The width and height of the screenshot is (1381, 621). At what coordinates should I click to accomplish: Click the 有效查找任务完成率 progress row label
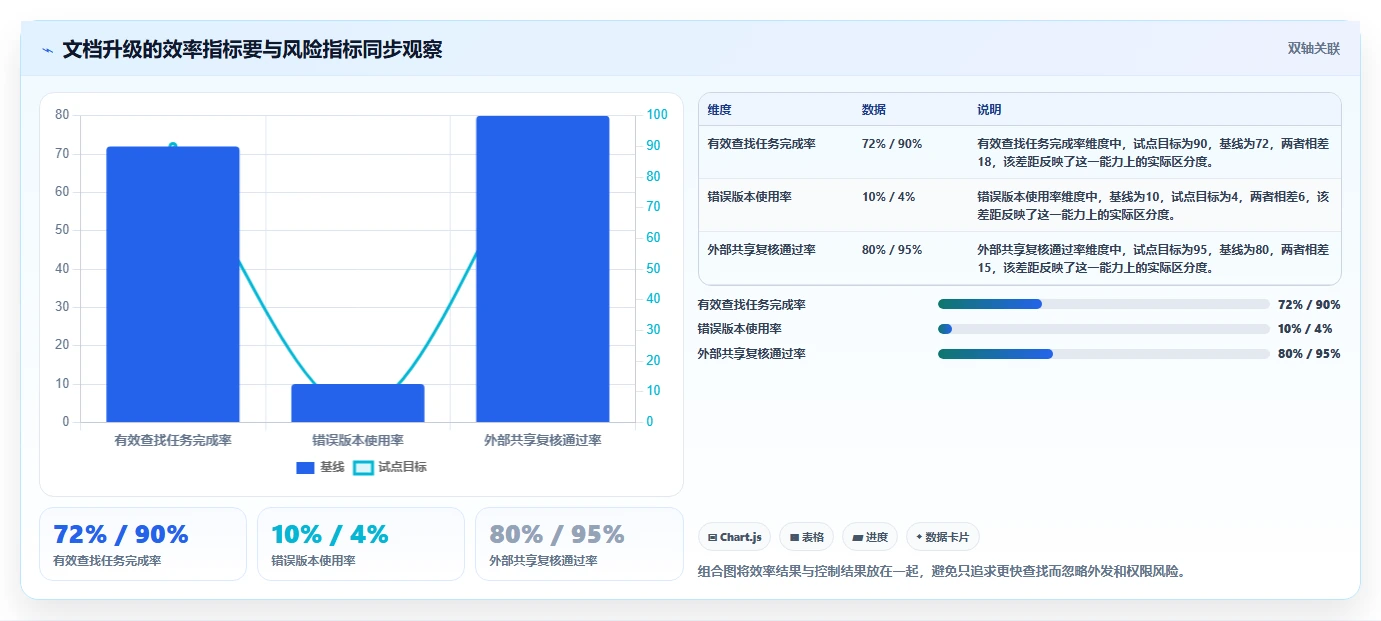tap(751, 305)
